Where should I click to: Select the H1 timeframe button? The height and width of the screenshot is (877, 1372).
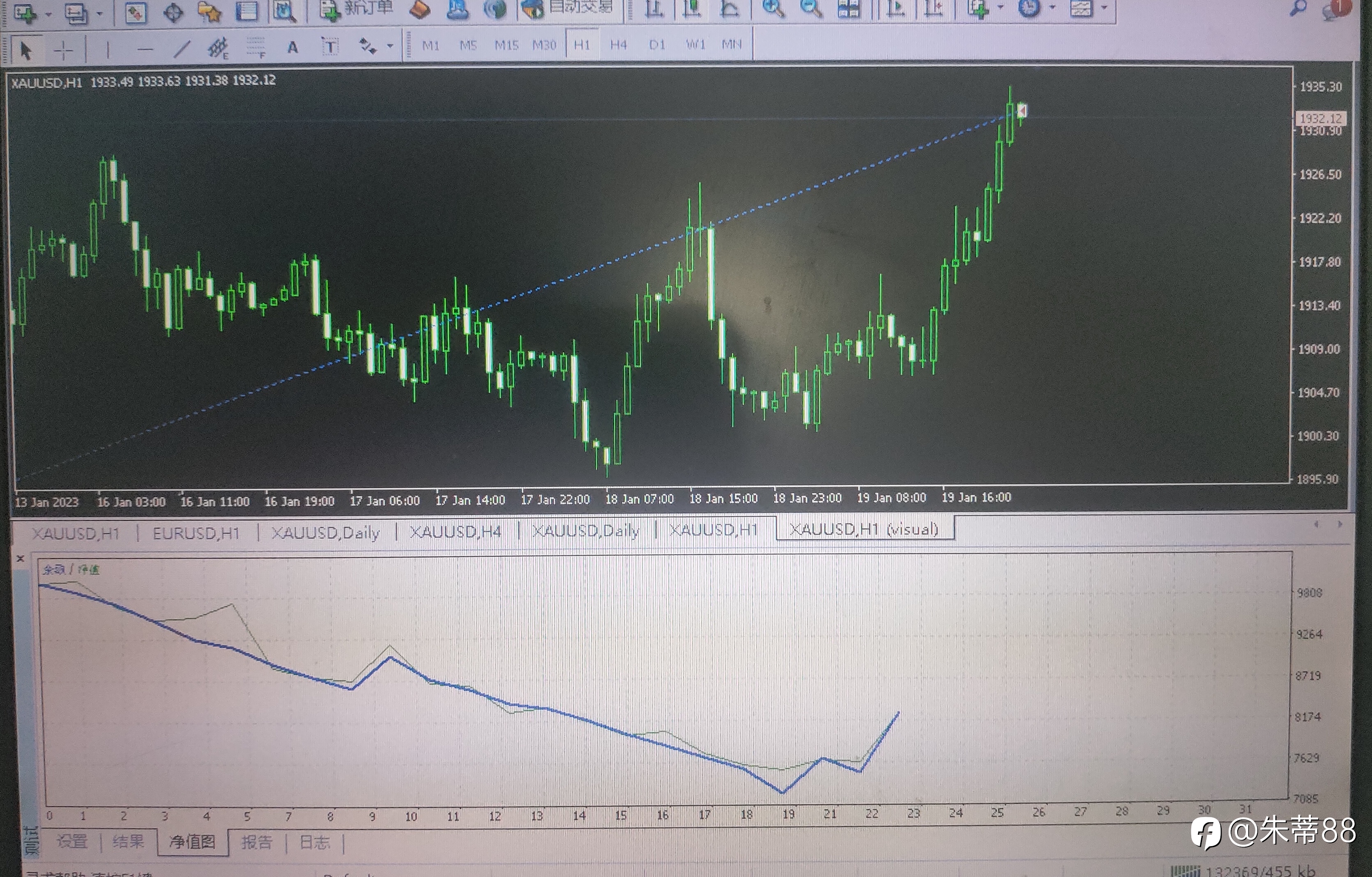[x=582, y=44]
